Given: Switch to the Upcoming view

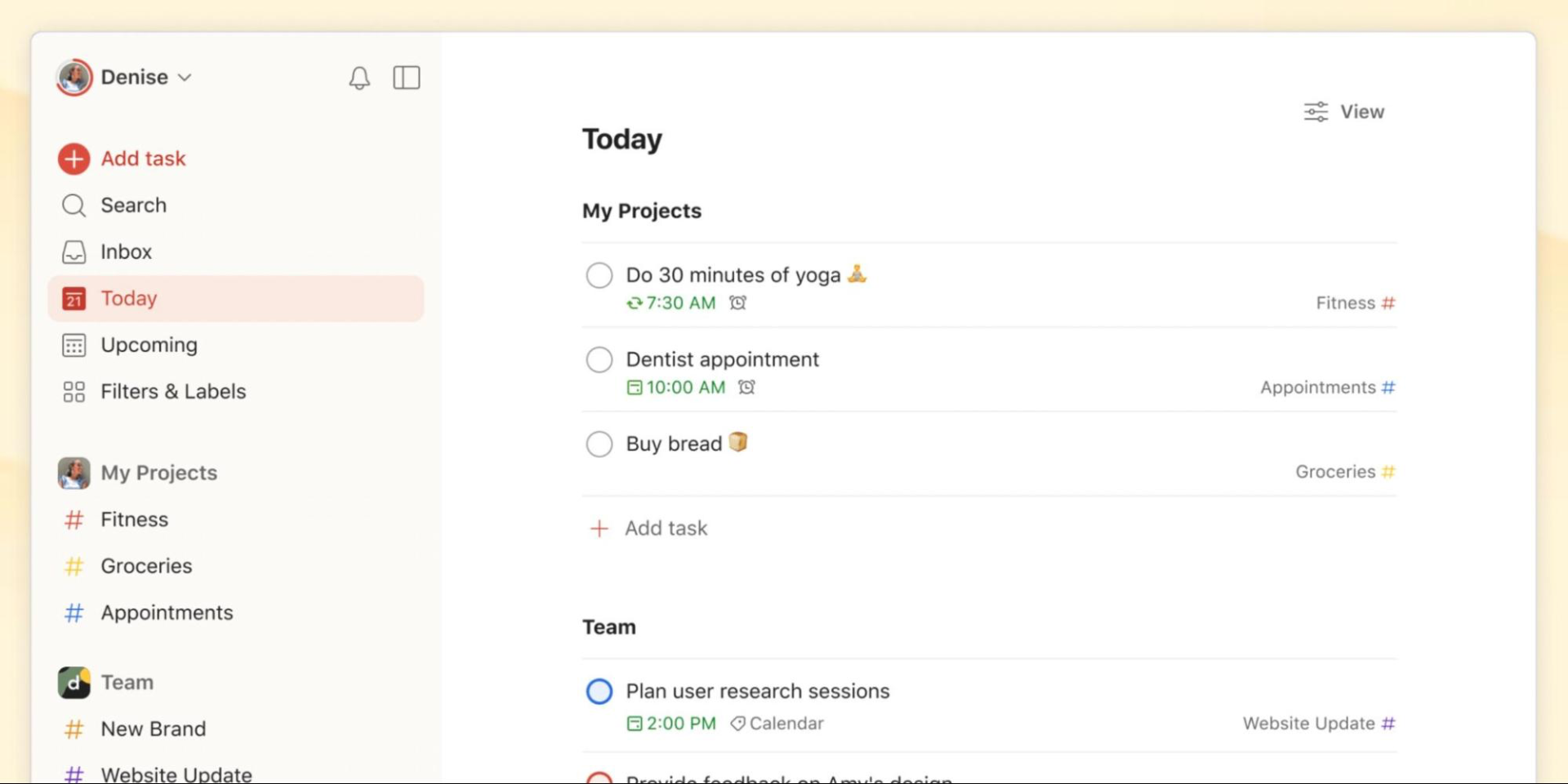Looking at the screenshot, I should coord(149,345).
